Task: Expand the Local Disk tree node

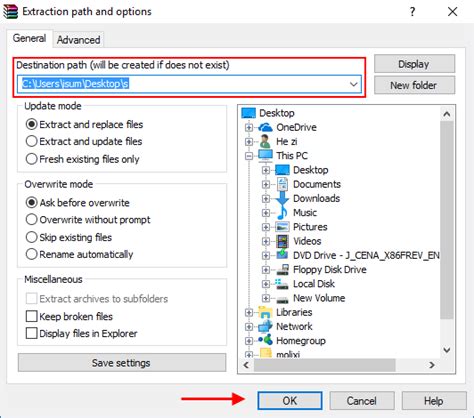Action: coord(266,284)
